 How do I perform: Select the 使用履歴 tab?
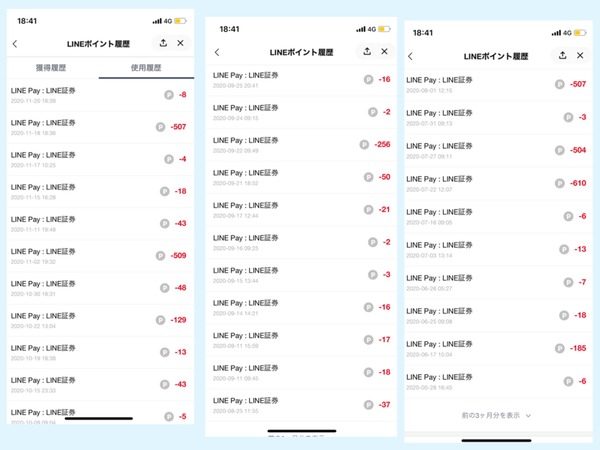coord(146,68)
